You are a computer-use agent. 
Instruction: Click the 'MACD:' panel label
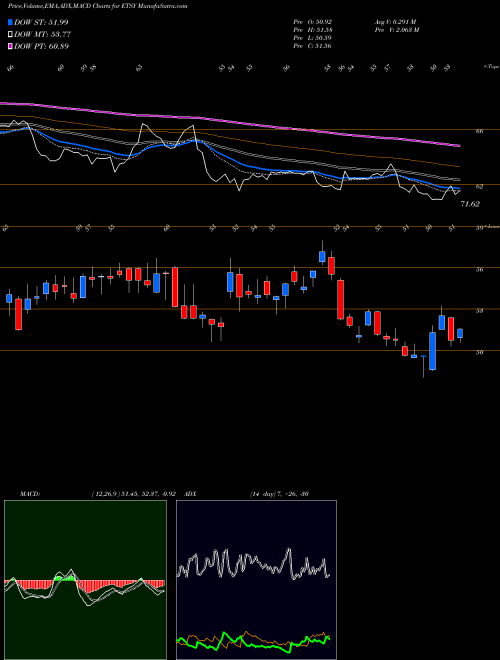point(30,494)
